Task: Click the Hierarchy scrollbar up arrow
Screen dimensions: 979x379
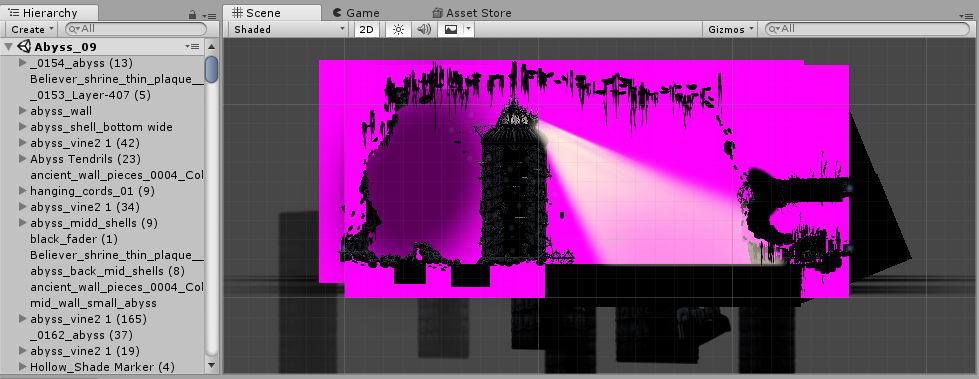Action: (212, 47)
